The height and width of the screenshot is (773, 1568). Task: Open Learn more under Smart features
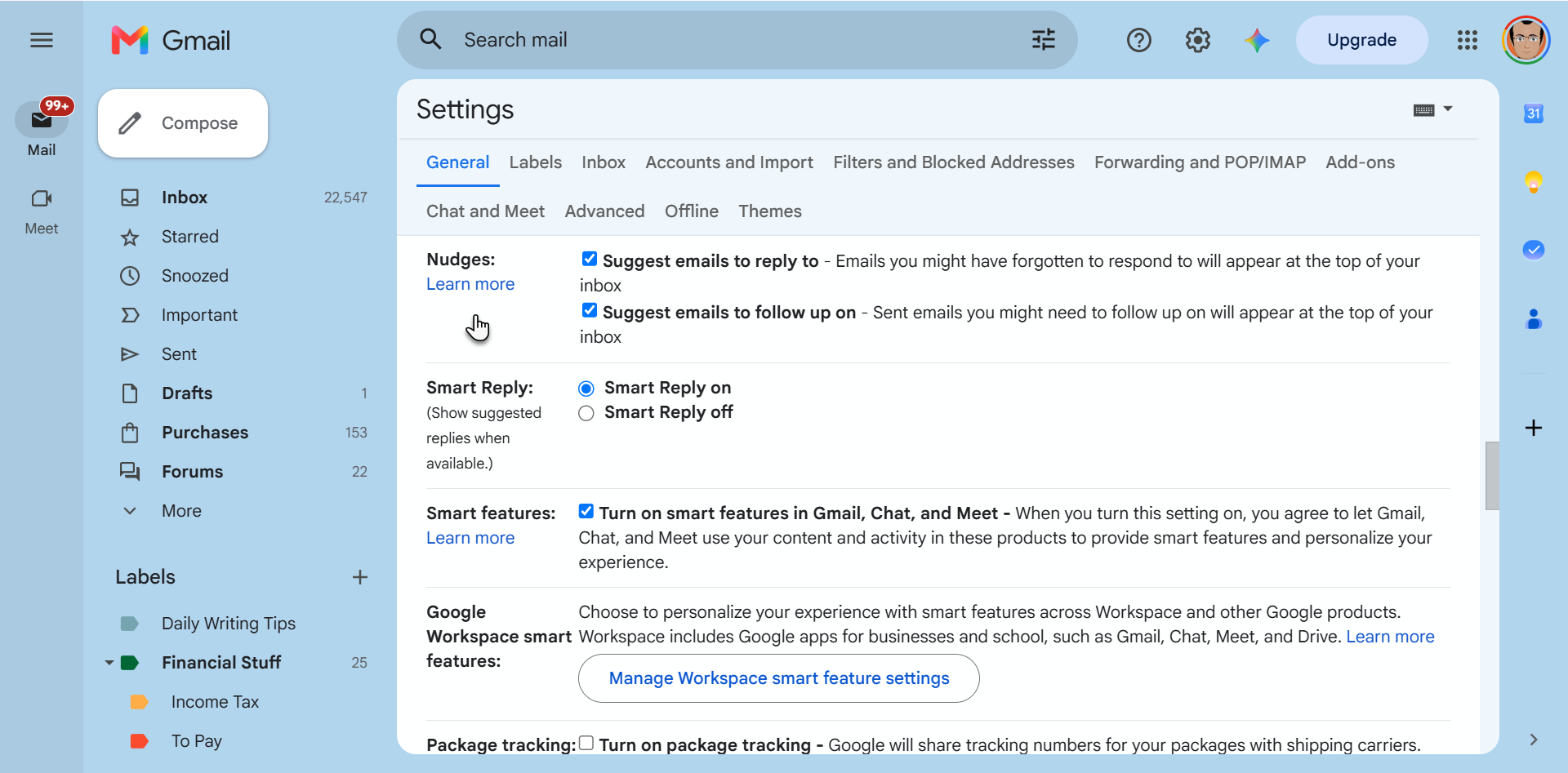point(470,538)
